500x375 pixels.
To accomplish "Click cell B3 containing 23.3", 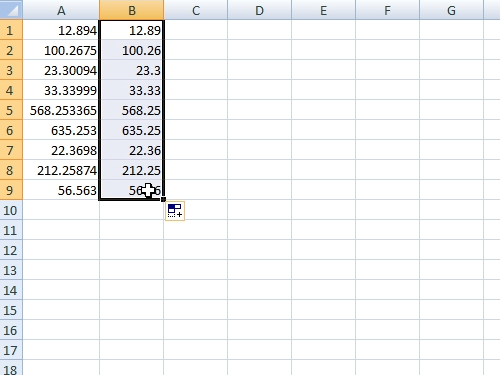I will click(x=132, y=70).
